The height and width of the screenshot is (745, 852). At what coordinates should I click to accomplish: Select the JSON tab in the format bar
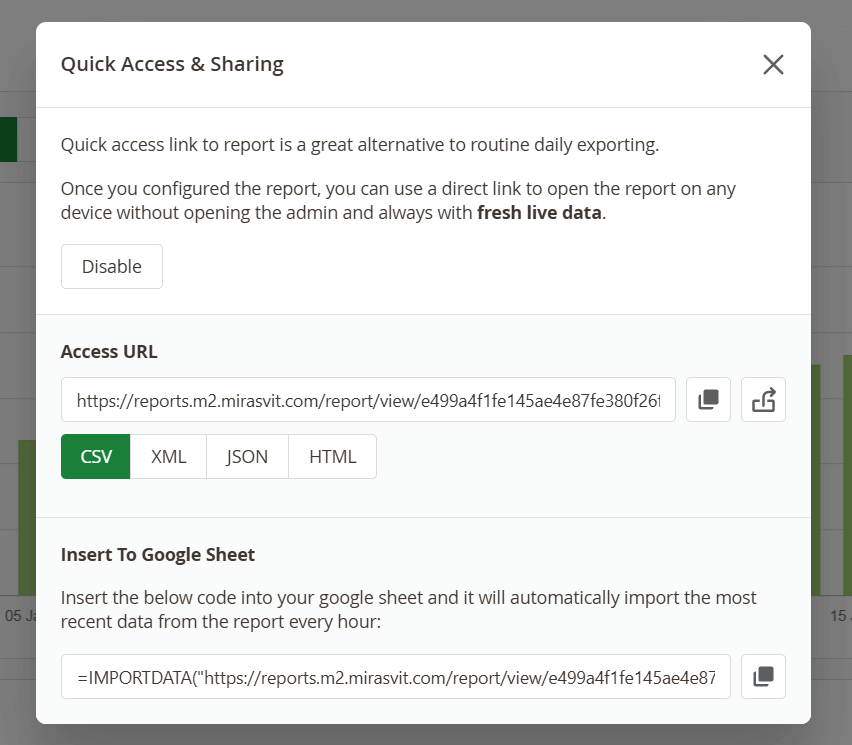246,456
